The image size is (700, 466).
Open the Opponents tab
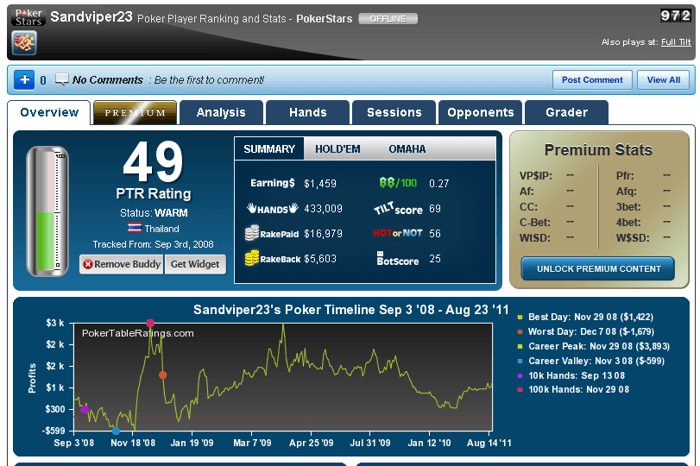tap(480, 112)
